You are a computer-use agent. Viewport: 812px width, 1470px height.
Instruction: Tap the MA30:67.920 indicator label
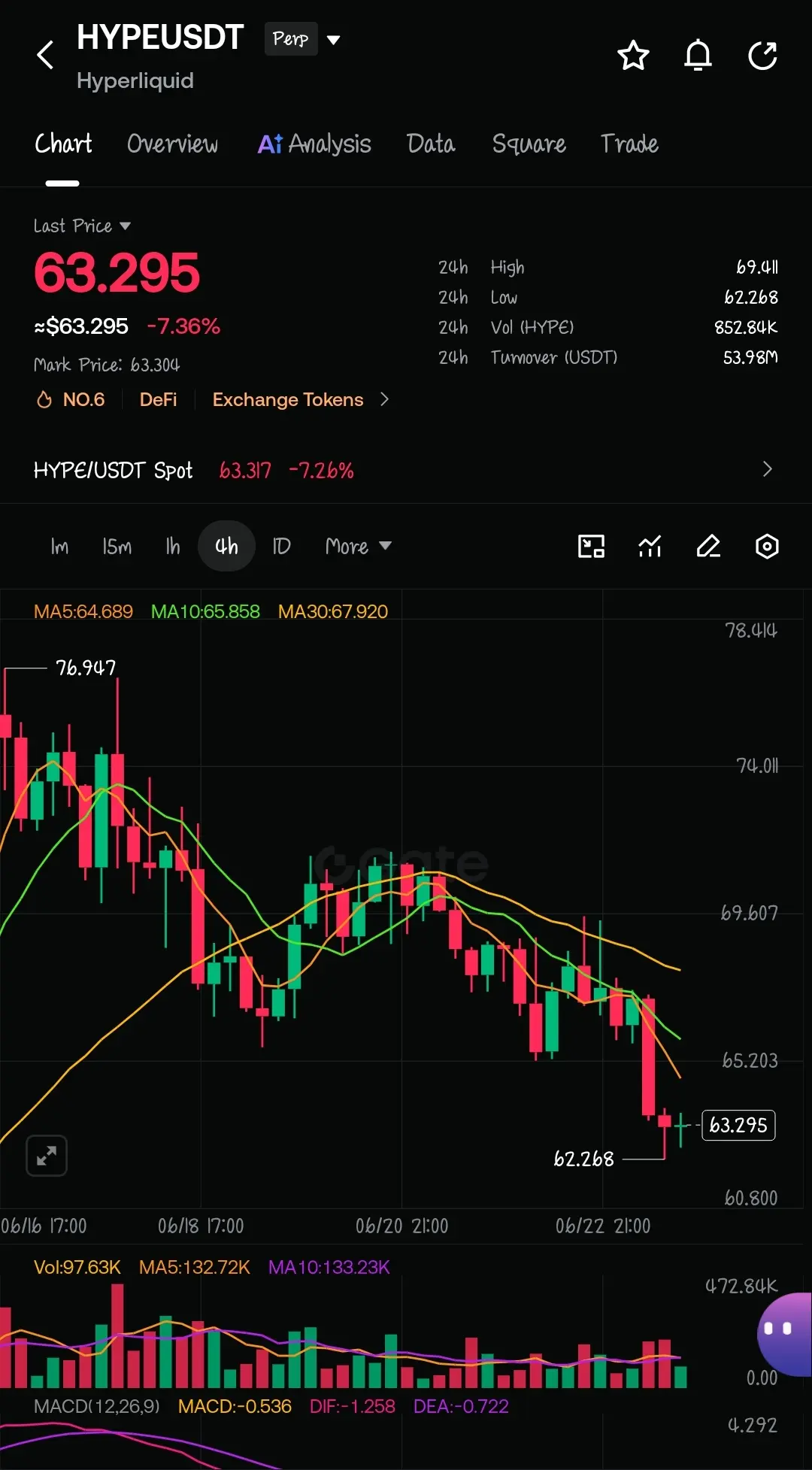333,611
